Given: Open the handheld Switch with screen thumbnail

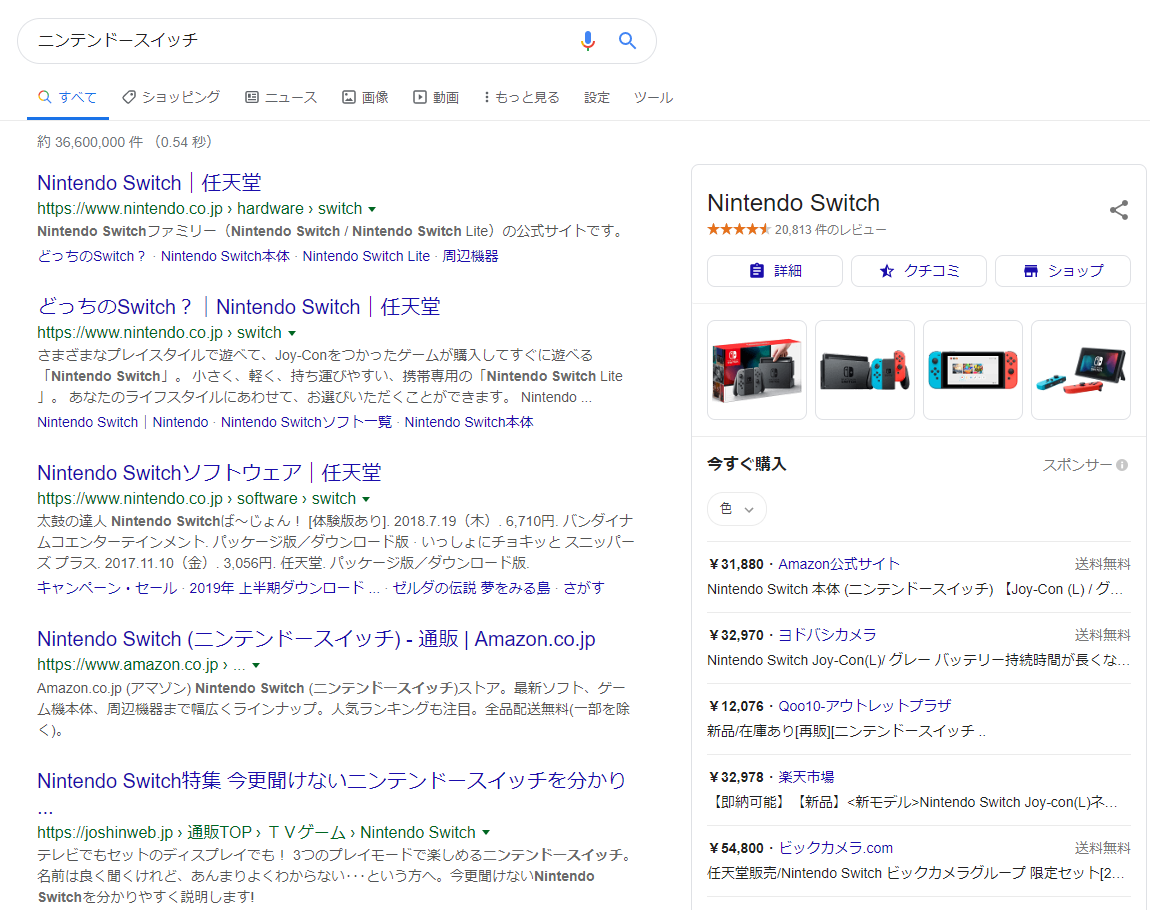Looking at the screenshot, I should pos(973,370).
